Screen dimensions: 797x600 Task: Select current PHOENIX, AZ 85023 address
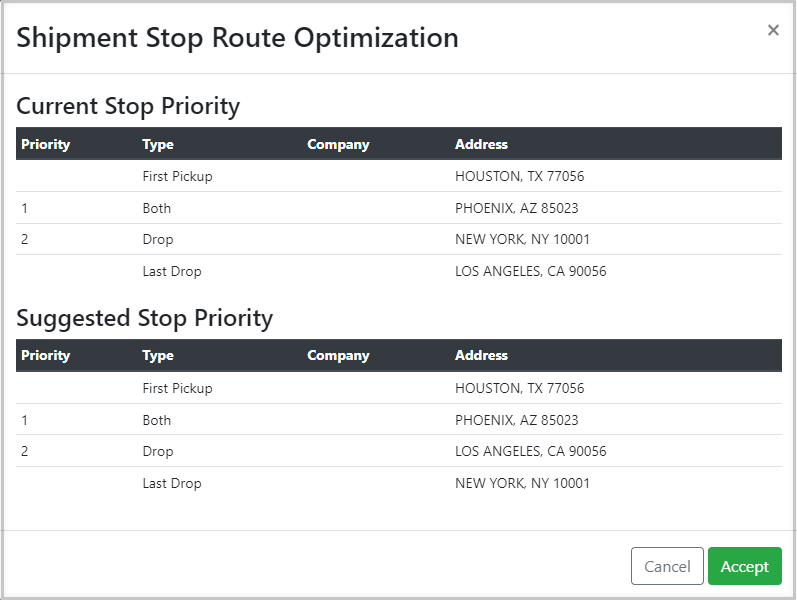(516, 208)
